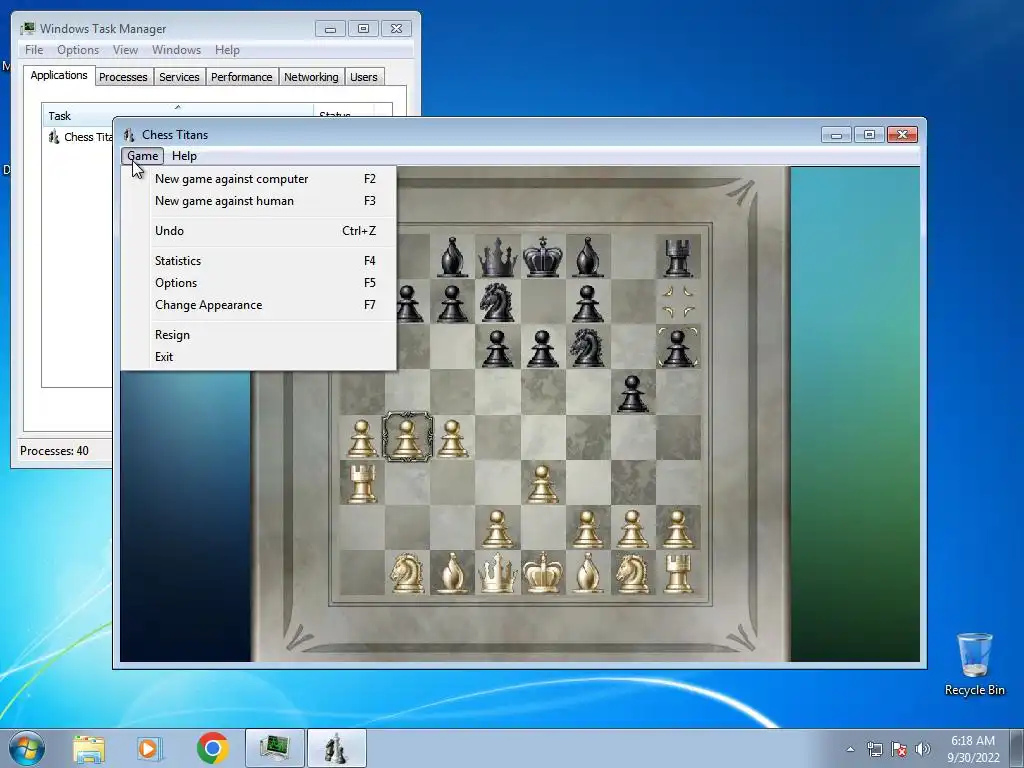
Task: Open Statistics from the Game menu
Action: 259,261
